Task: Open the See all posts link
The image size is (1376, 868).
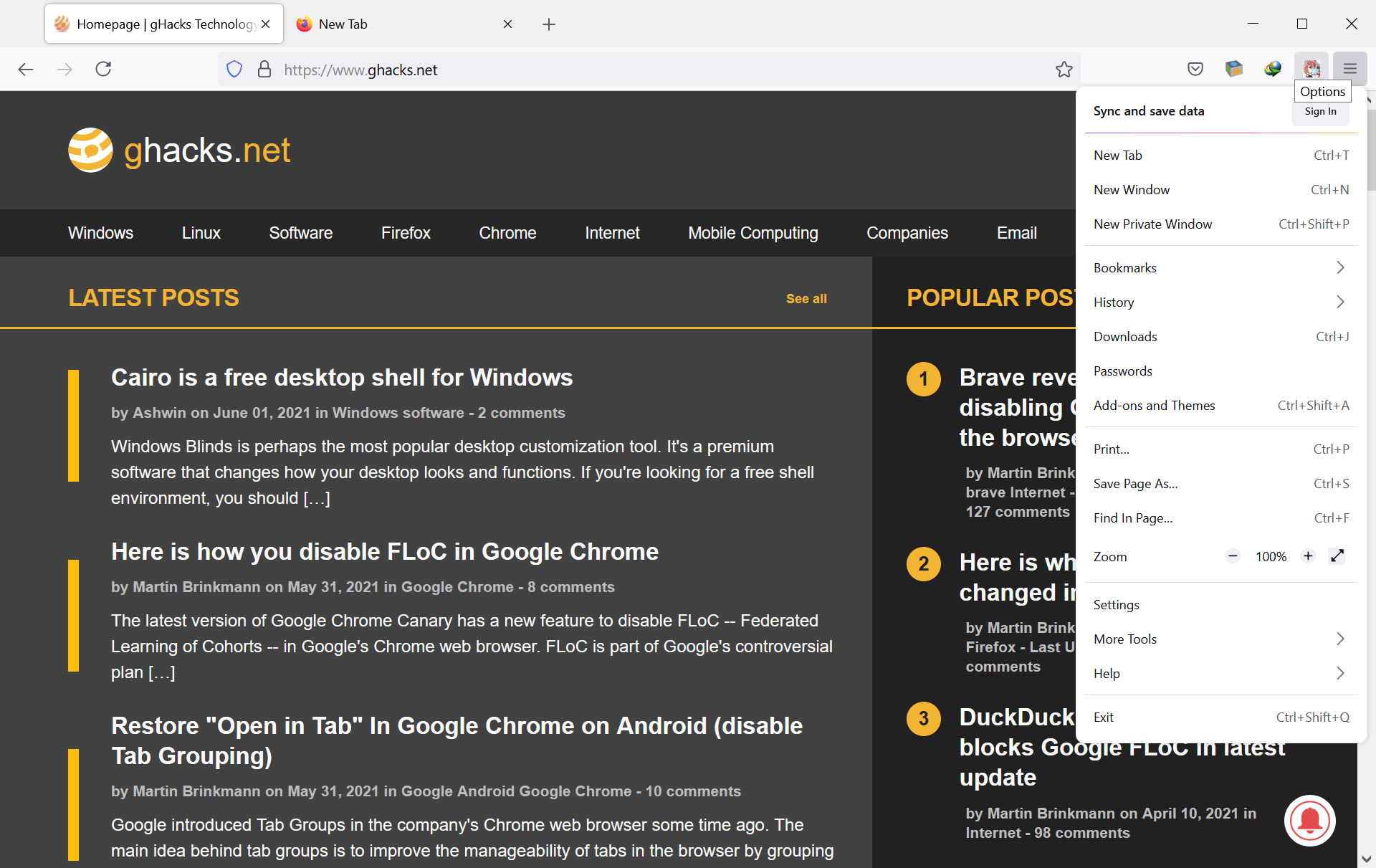Action: (806, 298)
